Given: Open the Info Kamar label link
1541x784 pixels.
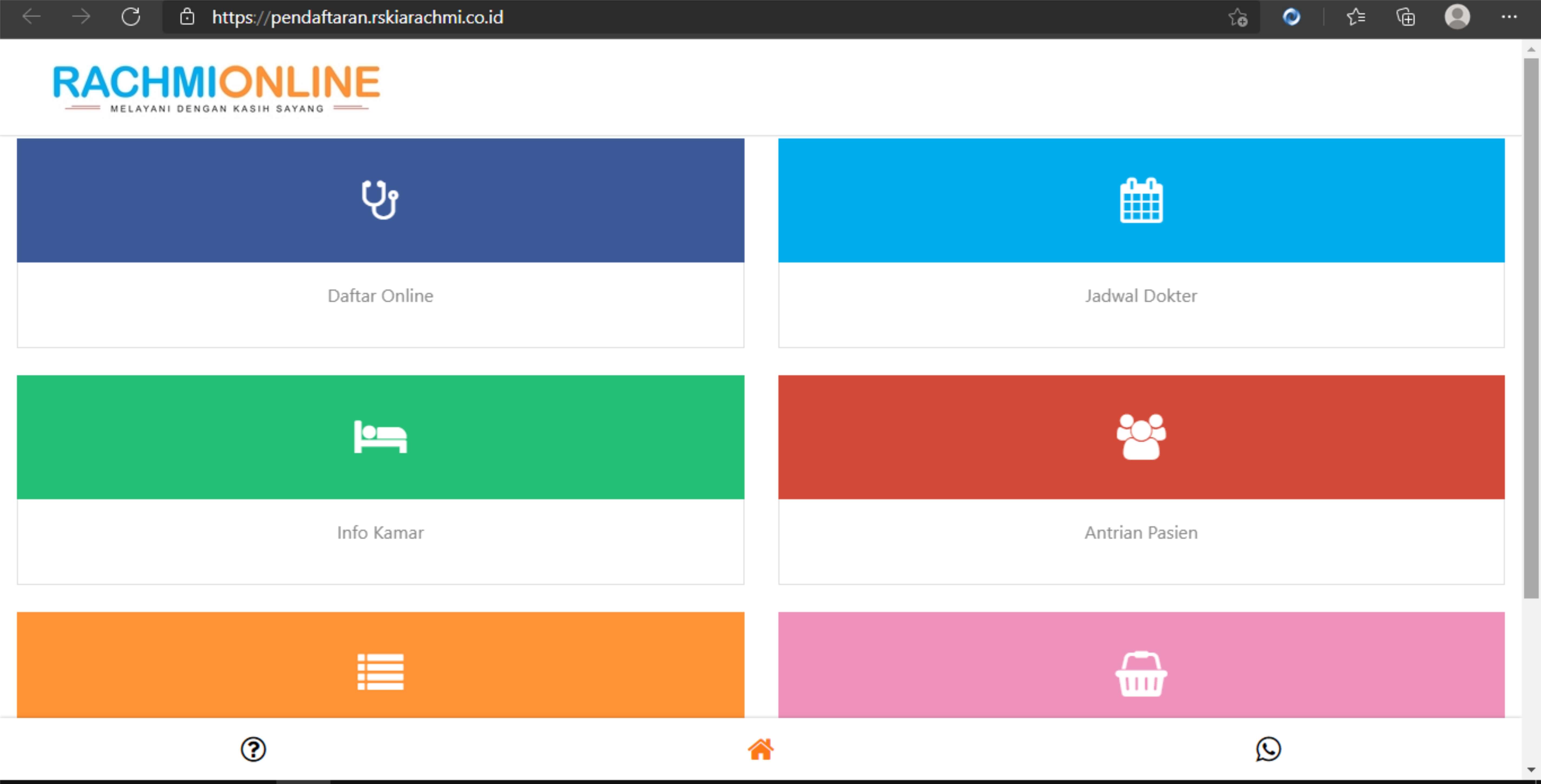Looking at the screenshot, I should pos(380,532).
